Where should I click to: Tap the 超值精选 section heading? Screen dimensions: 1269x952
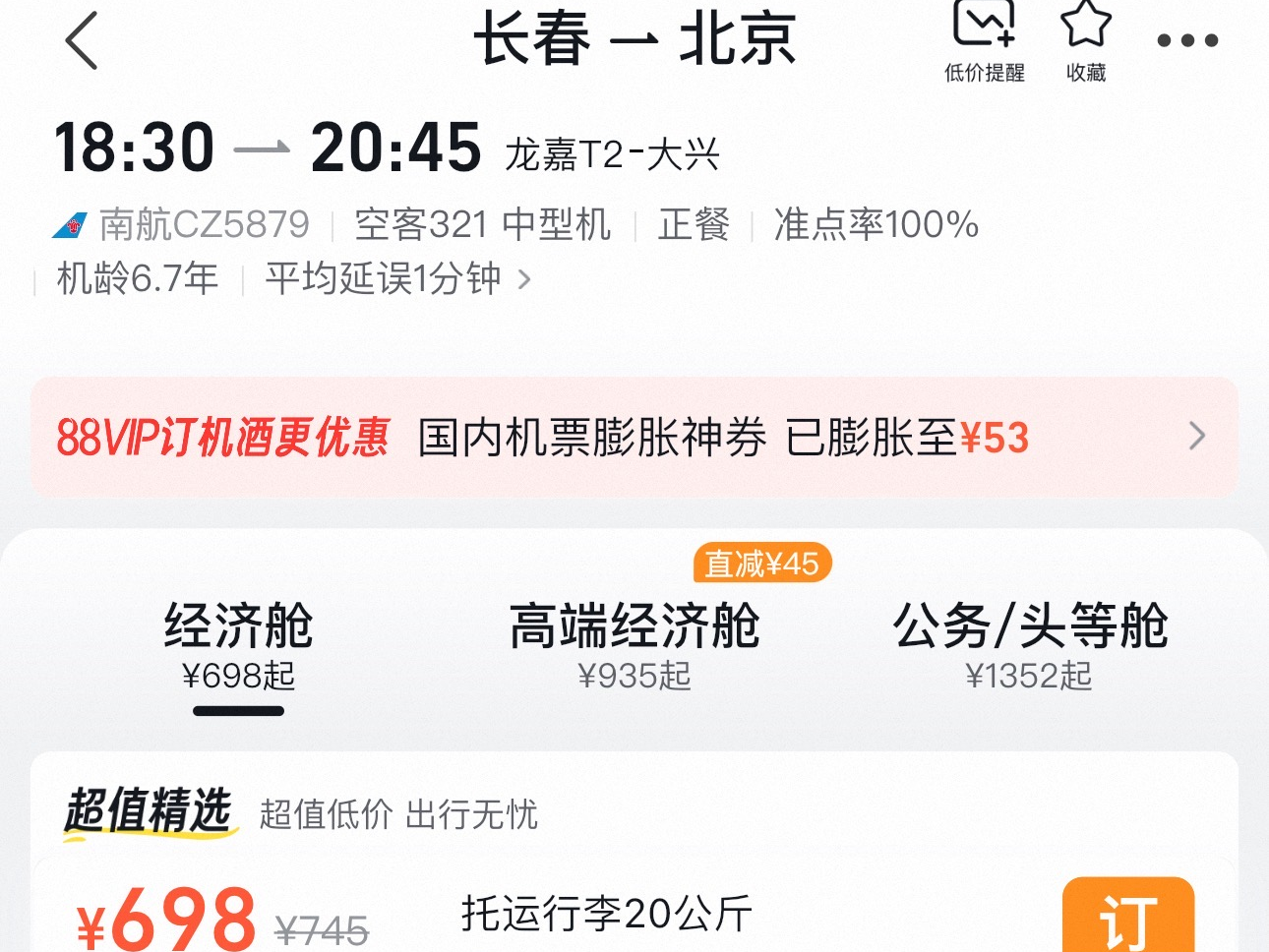point(150,812)
